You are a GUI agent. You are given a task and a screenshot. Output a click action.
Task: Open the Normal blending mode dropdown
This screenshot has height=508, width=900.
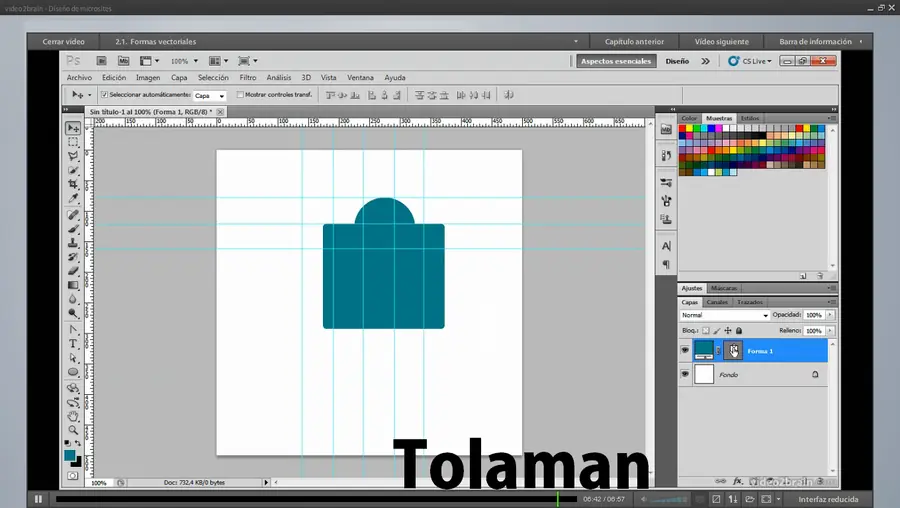tap(724, 315)
